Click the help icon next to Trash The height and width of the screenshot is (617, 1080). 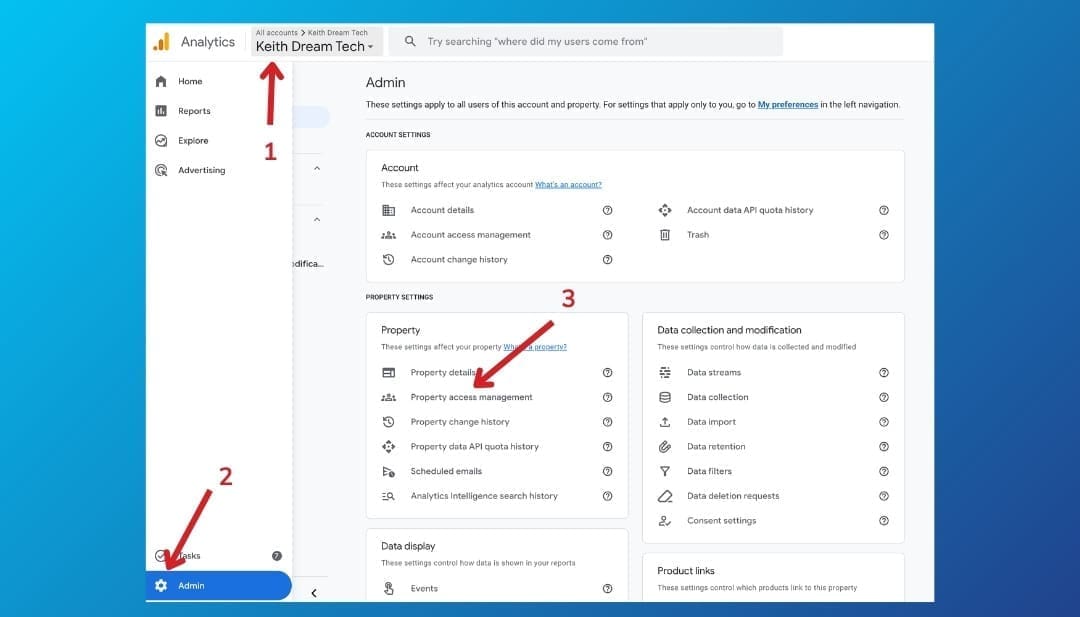884,235
